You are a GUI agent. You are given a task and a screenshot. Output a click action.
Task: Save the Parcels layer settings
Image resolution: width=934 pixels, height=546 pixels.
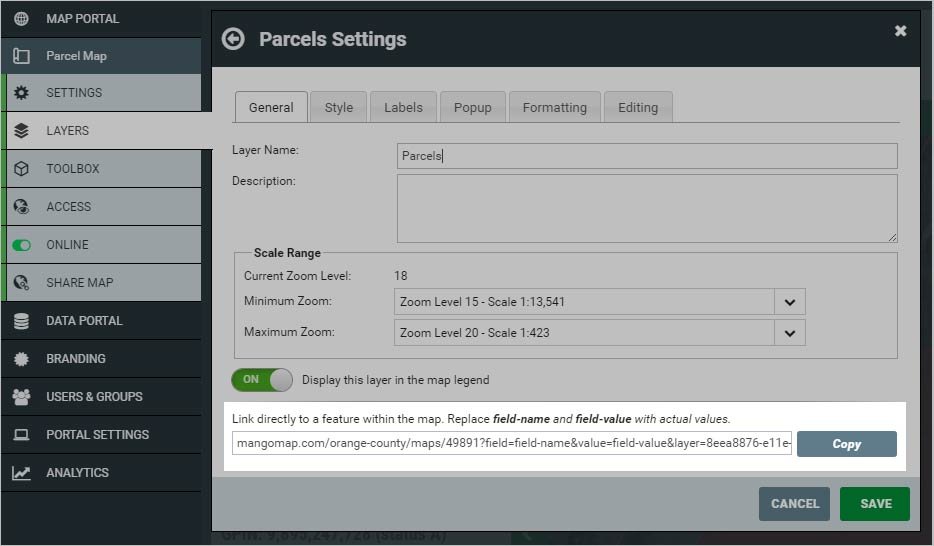875,504
